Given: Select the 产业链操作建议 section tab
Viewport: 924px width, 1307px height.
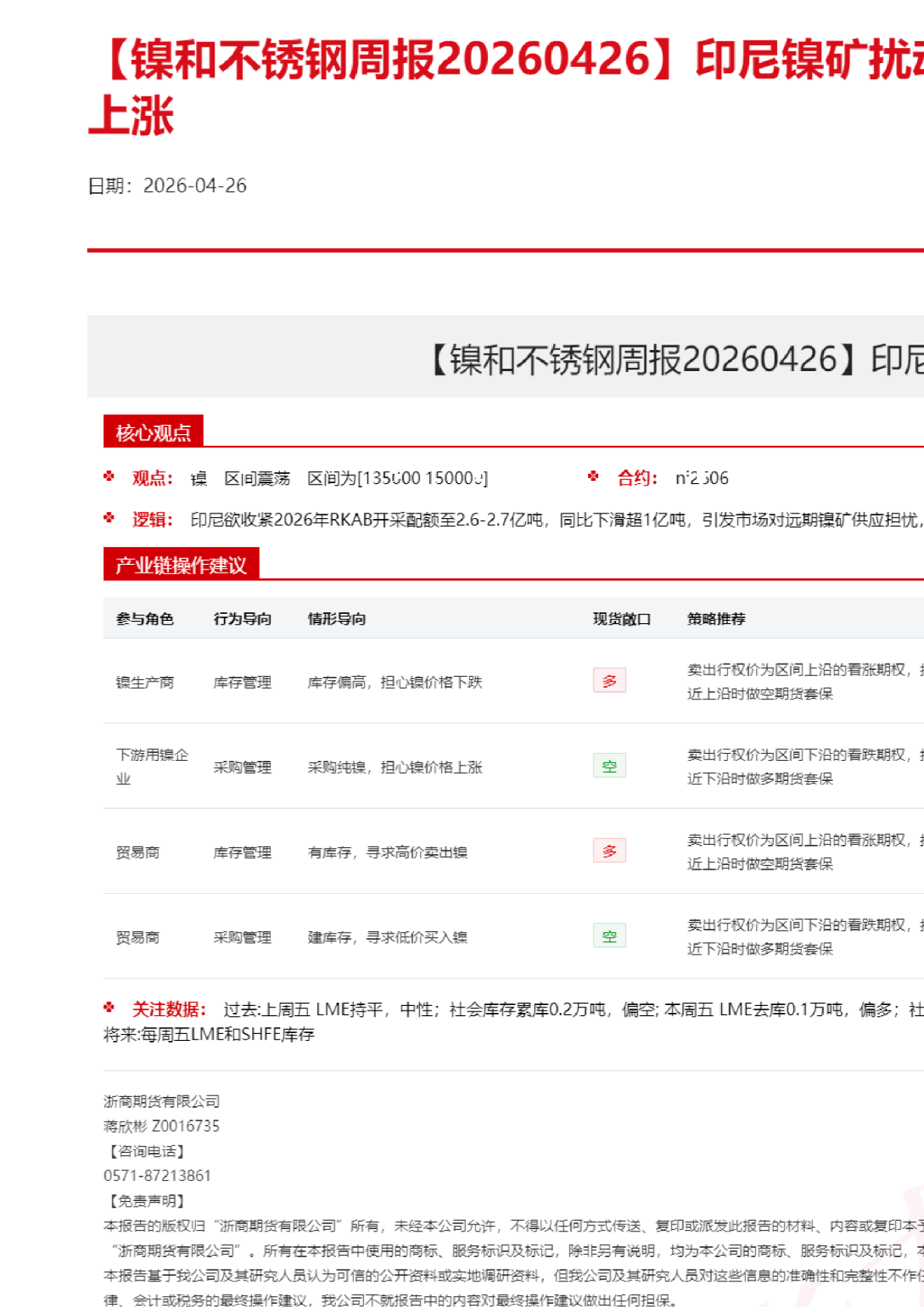Looking at the screenshot, I should pos(180,565).
